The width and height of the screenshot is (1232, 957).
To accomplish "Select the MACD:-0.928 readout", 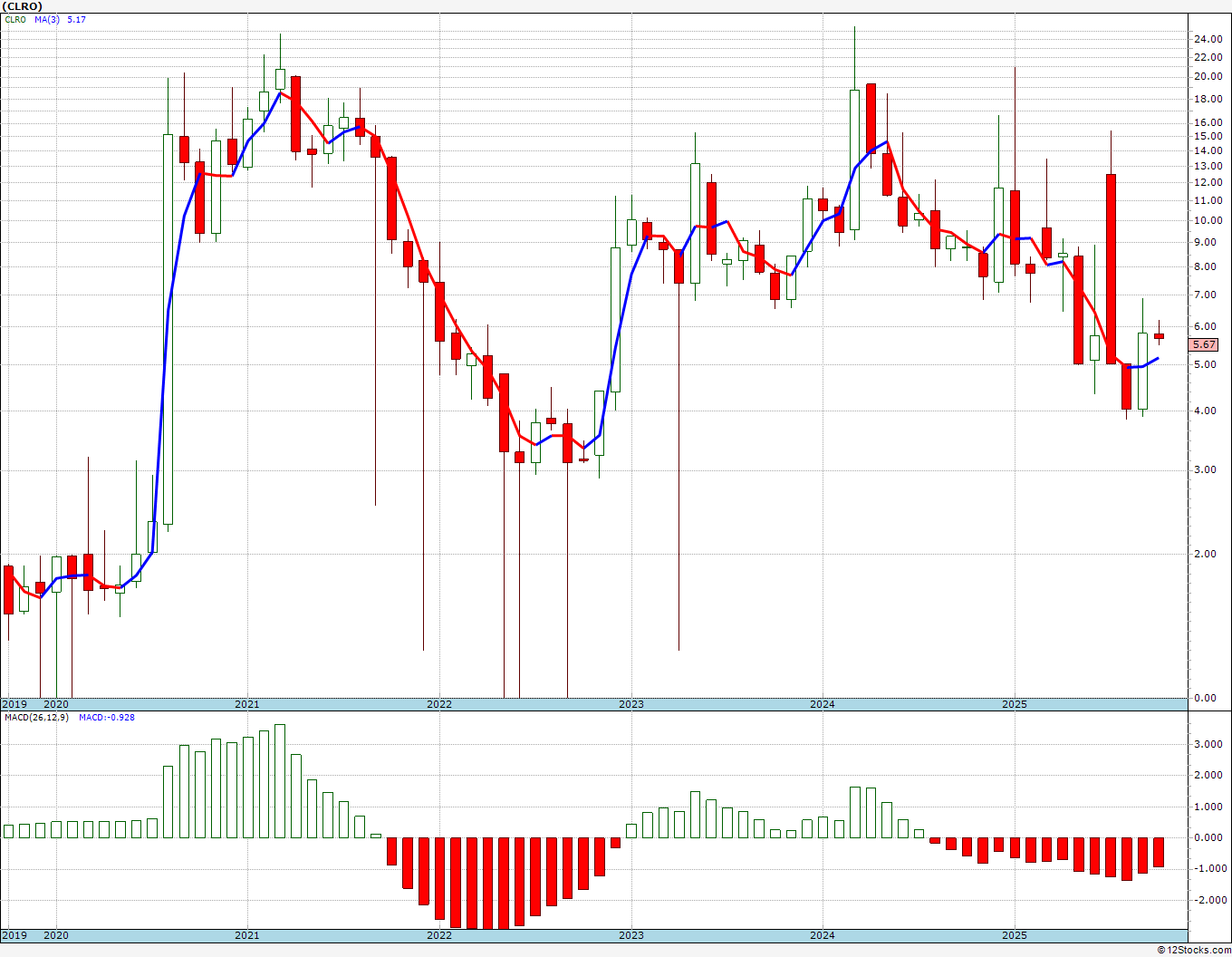I will click(107, 717).
